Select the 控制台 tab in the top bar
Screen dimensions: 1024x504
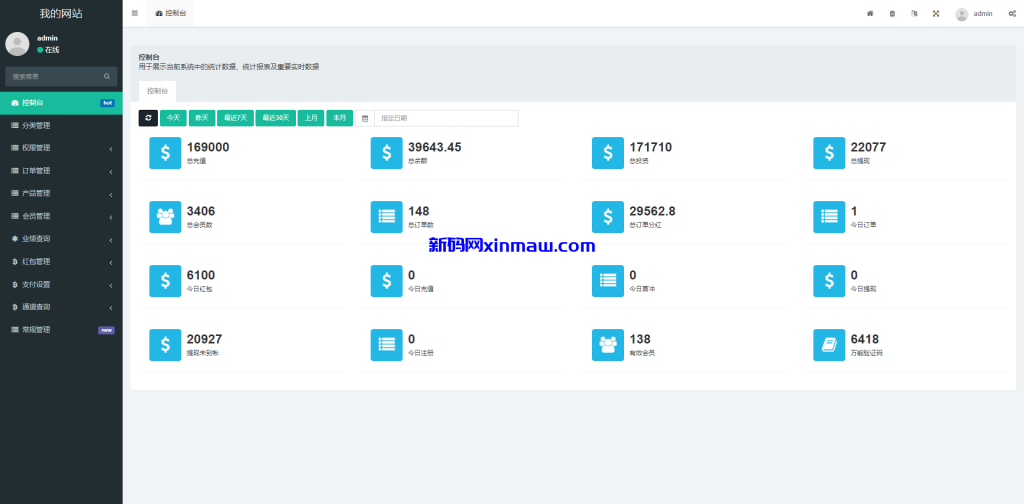(170, 13)
